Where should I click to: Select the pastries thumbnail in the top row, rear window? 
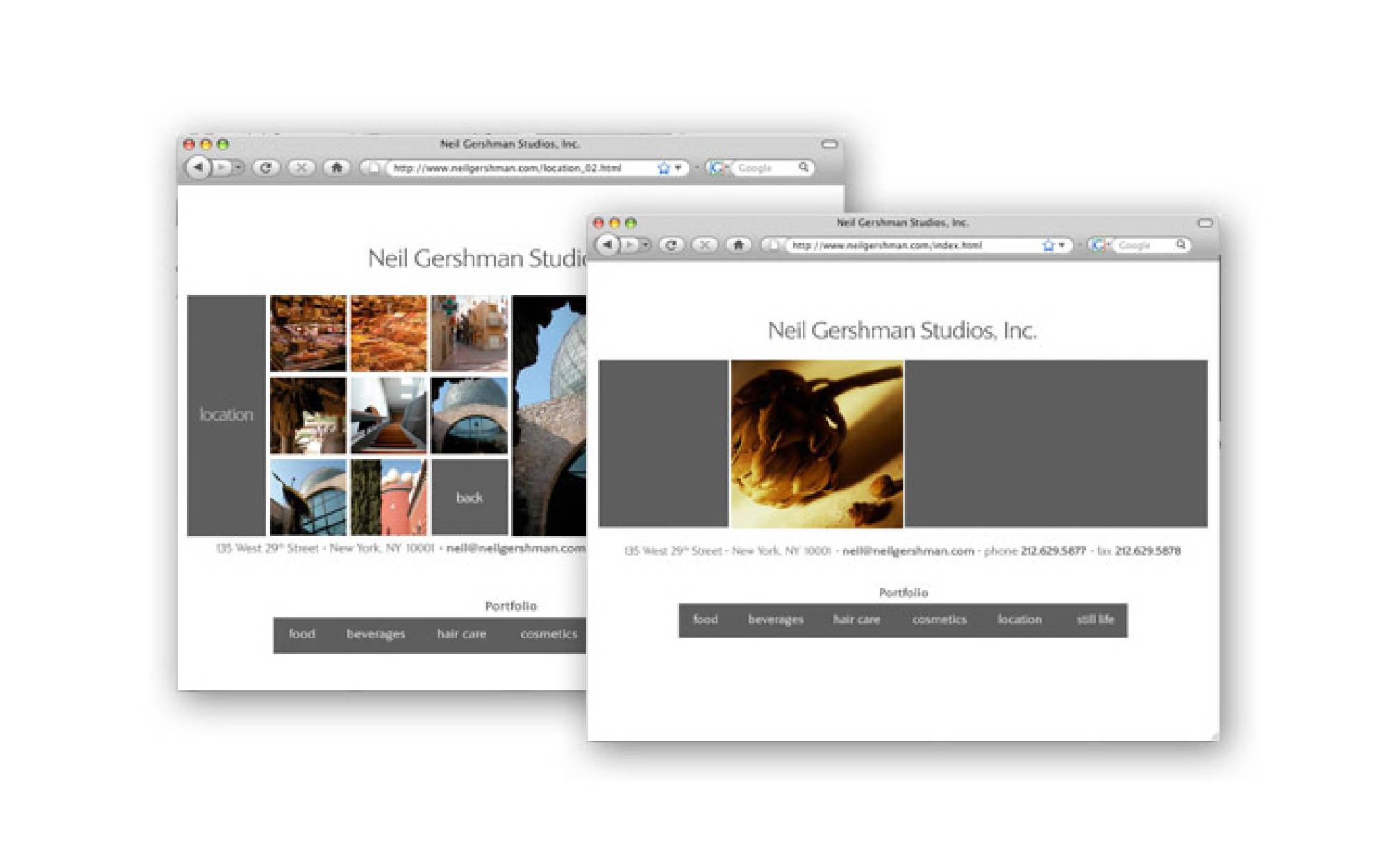[x=389, y=333]
